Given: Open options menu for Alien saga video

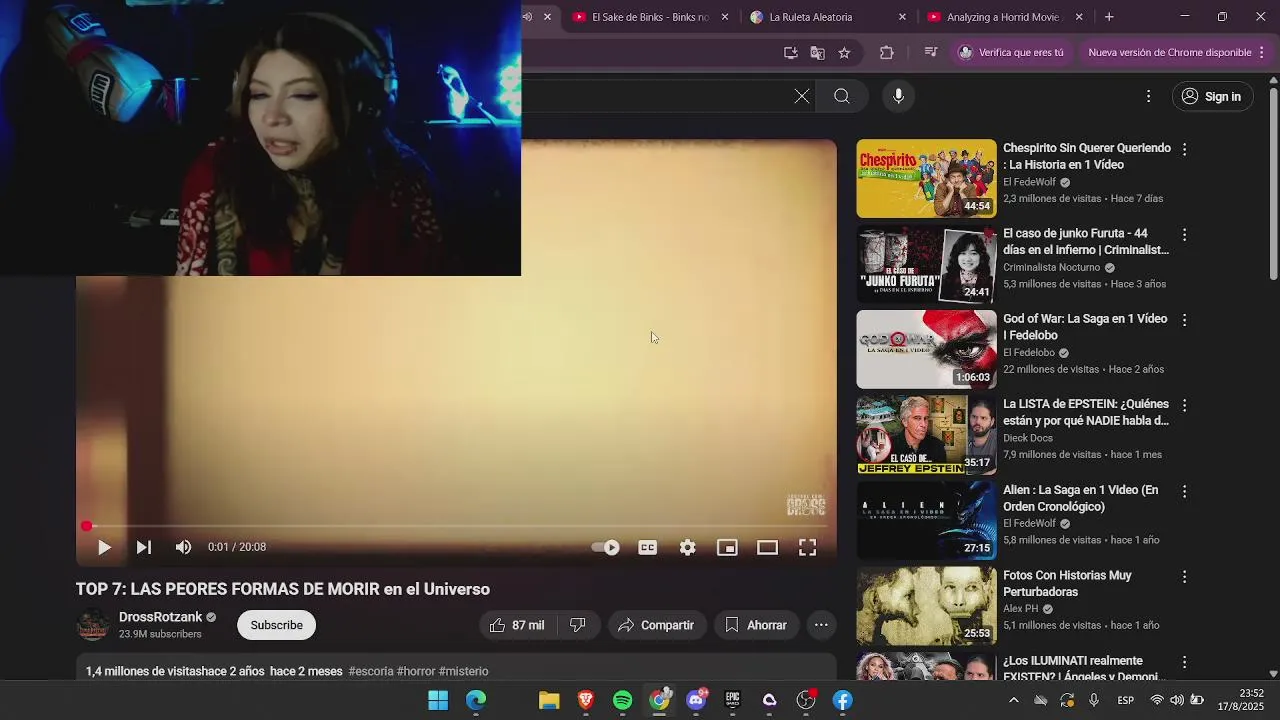Looking at the screenshot, I should tap(1184, 491).
